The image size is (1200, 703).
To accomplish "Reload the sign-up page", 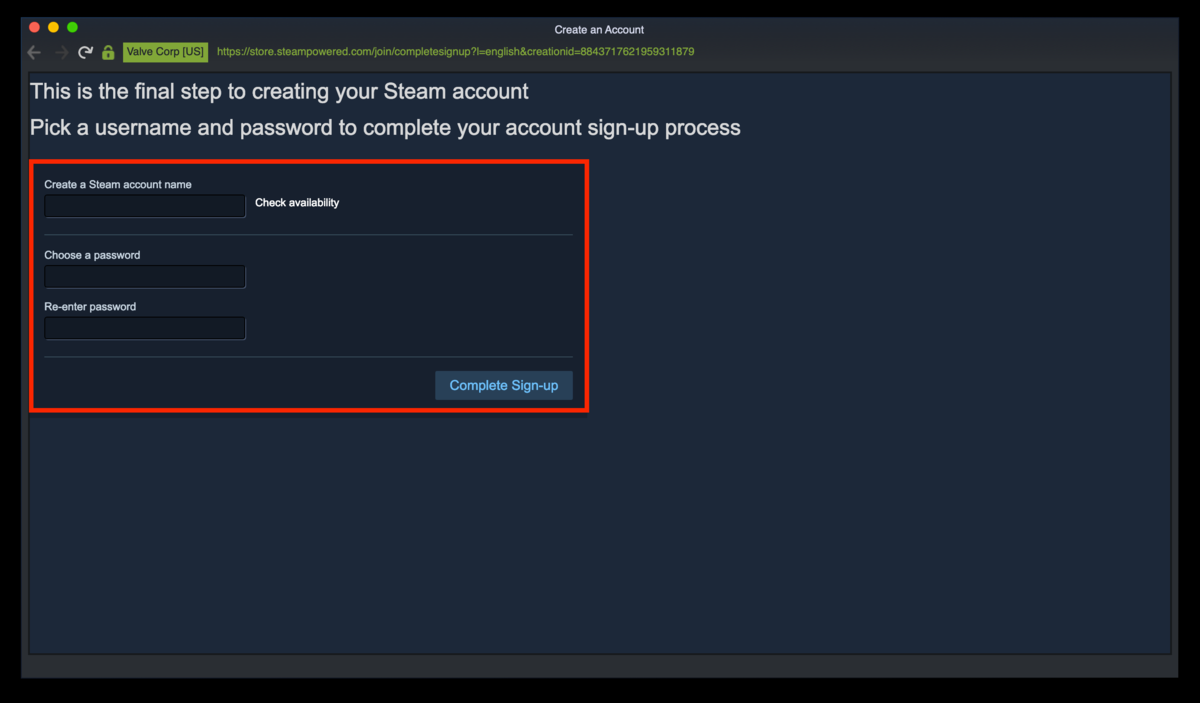I will [x=86, y=52].
